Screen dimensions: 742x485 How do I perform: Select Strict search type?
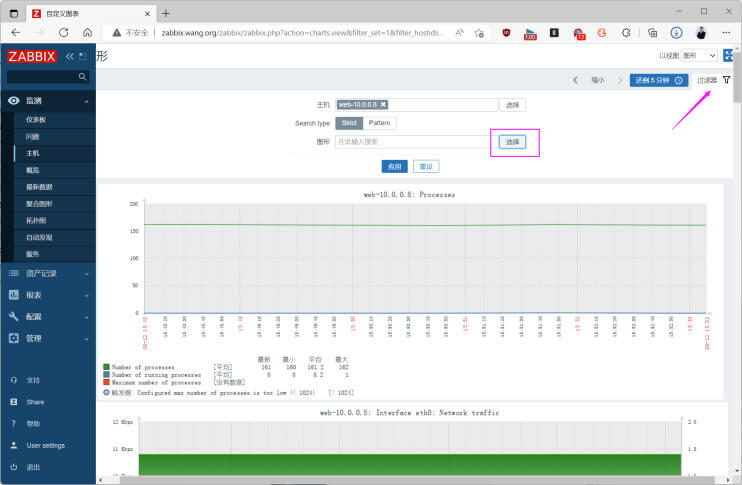[x=349, y=123]
